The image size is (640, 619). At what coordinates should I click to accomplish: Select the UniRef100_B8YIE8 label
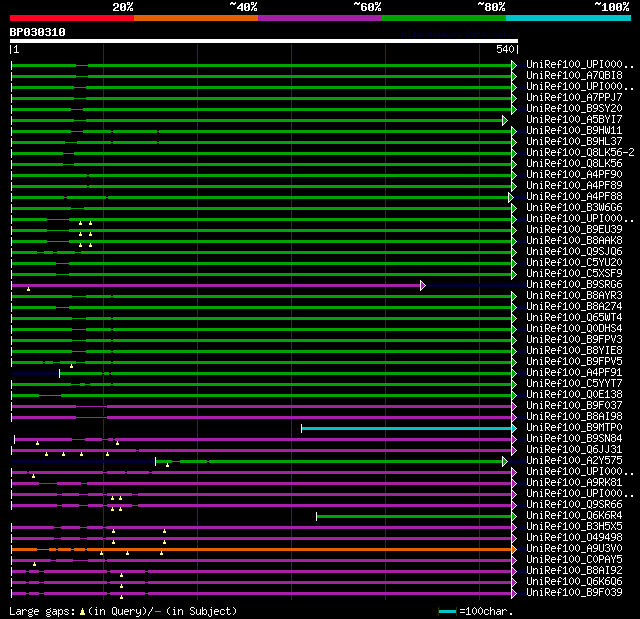tap(574, 351)
